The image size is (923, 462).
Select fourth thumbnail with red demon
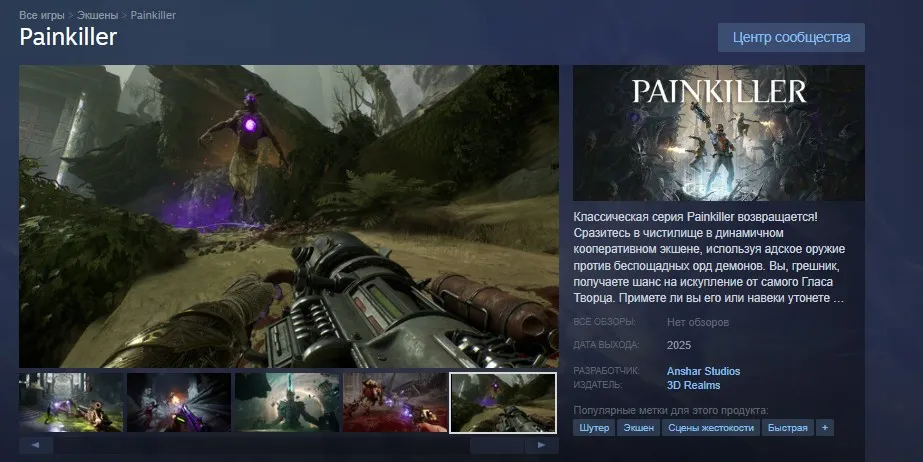(x=395, y=403)
